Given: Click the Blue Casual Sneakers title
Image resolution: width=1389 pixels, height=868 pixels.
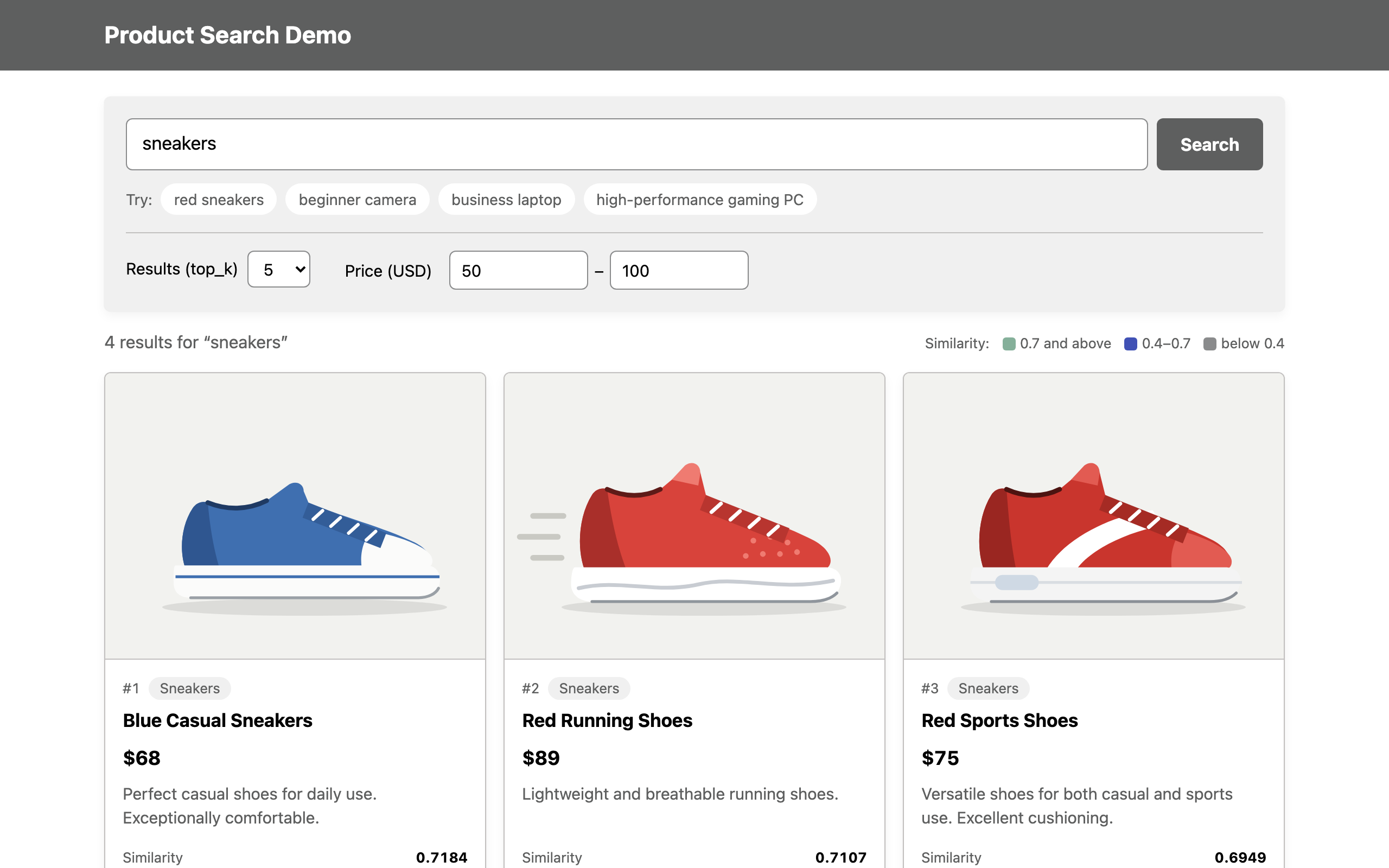Looking at the screenshot, I should coord(218,720).
